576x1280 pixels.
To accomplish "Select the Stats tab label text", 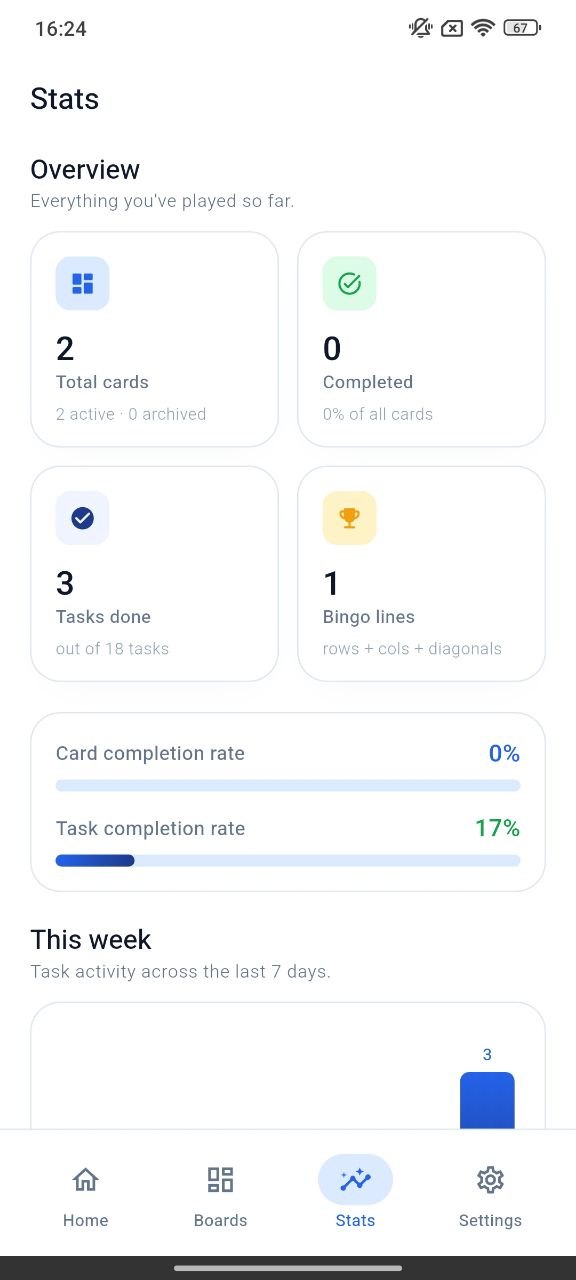I will pos(355,1220).
